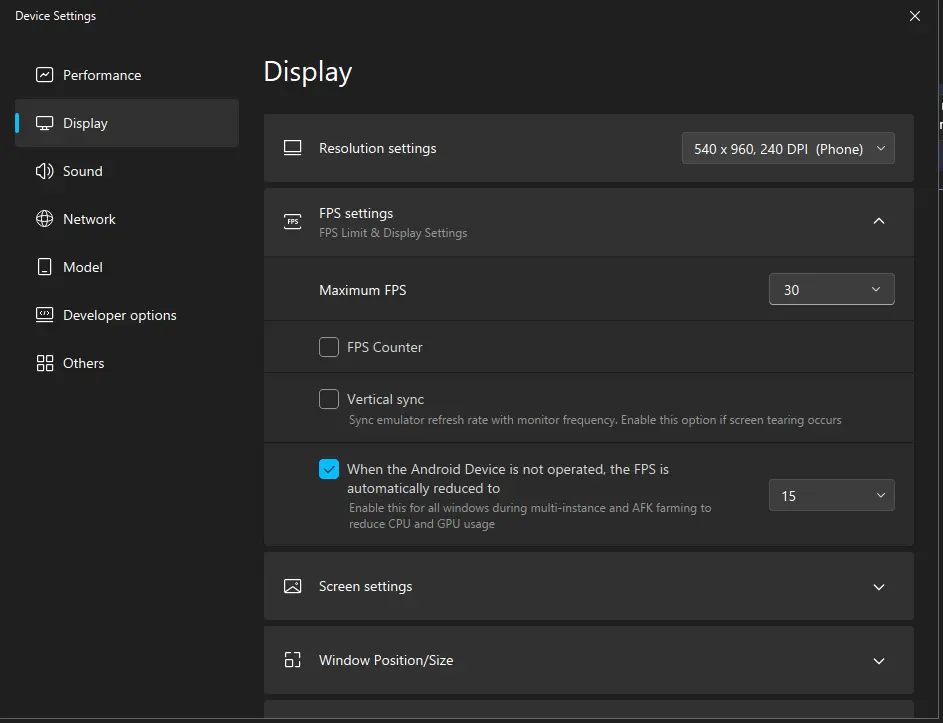
Task: Enable the Vertical sync checkbox
Action: click(x=329, y=399)
